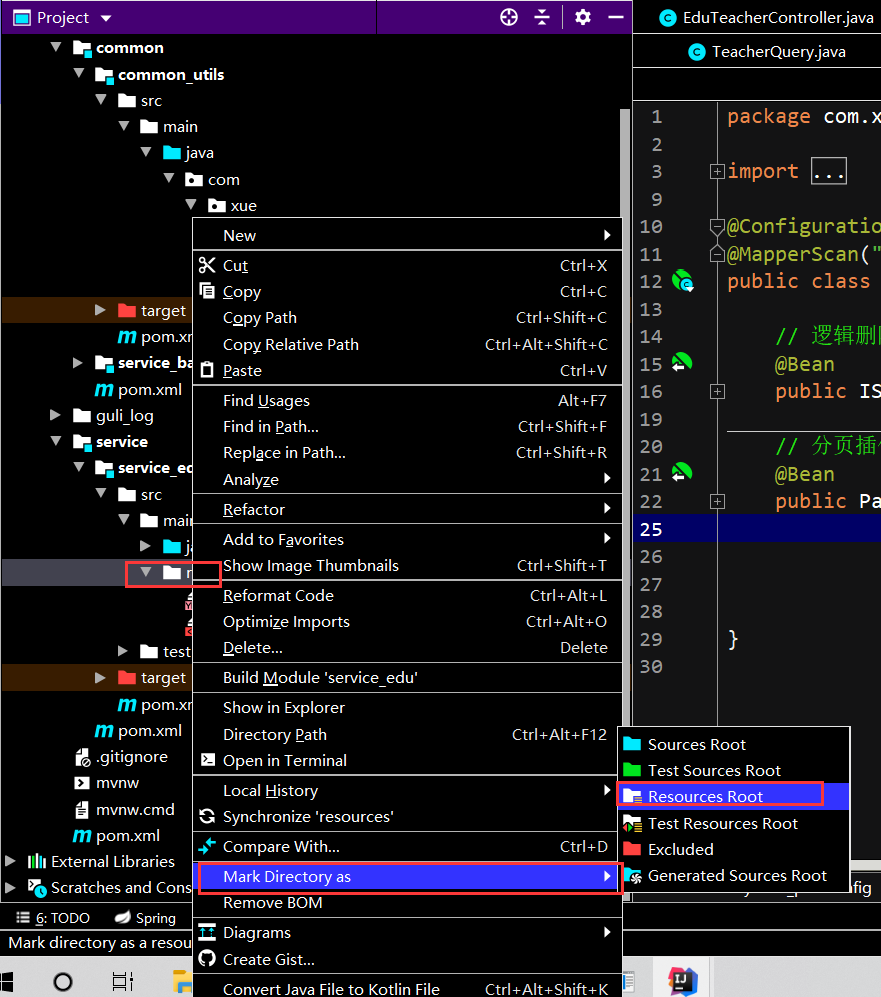
Task: Click the locate/scroll-from-source target icon
Action: click(x=509, y=17)
